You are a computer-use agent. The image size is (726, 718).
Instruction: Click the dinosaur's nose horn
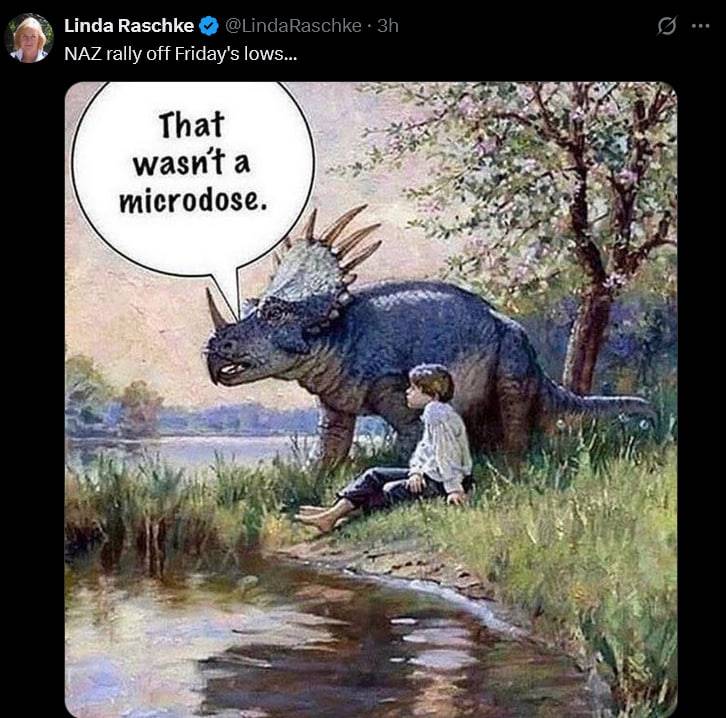point(216,308)
